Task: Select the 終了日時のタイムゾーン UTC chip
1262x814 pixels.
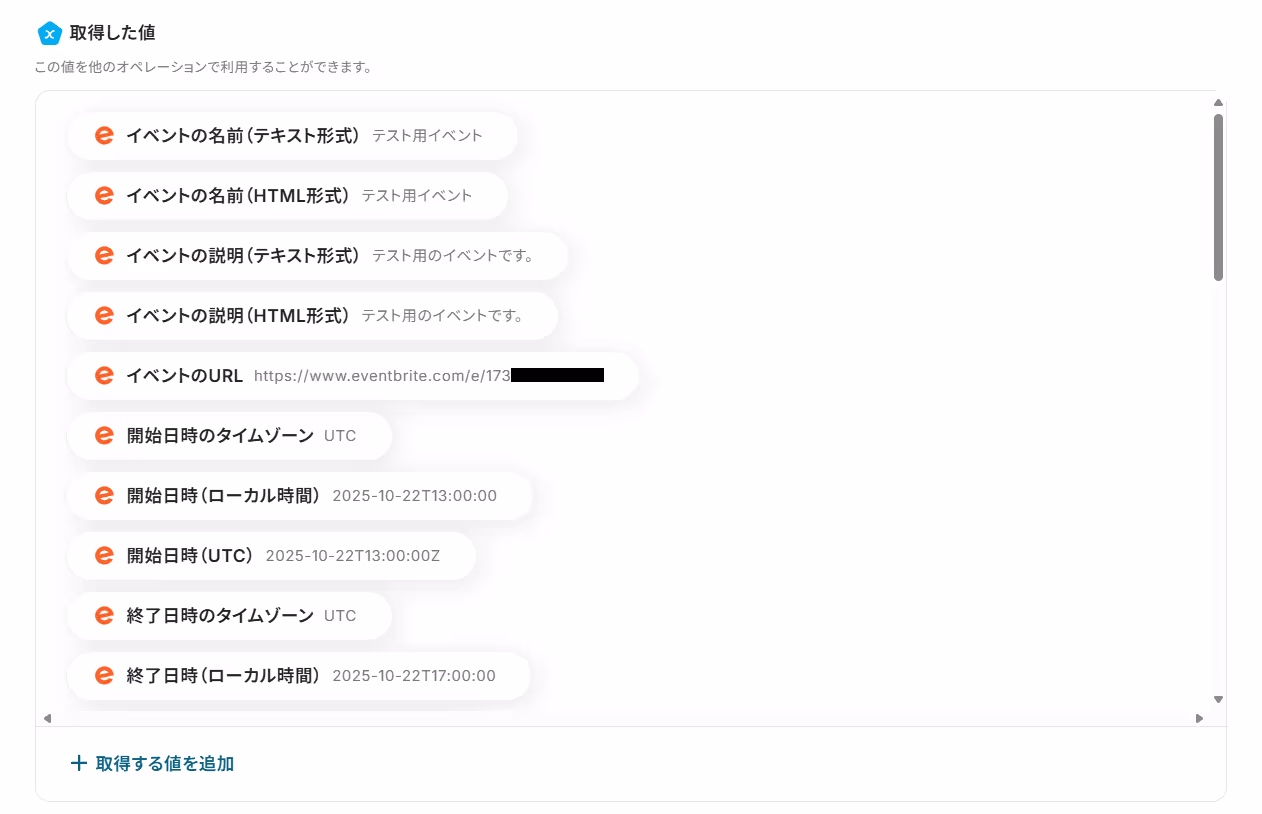Action: pyautogui.click(x=229, y=616)
